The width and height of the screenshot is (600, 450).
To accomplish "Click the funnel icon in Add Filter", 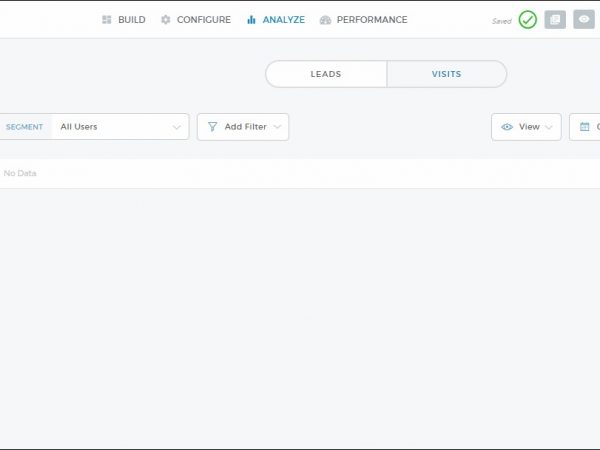I will (212, 127).
